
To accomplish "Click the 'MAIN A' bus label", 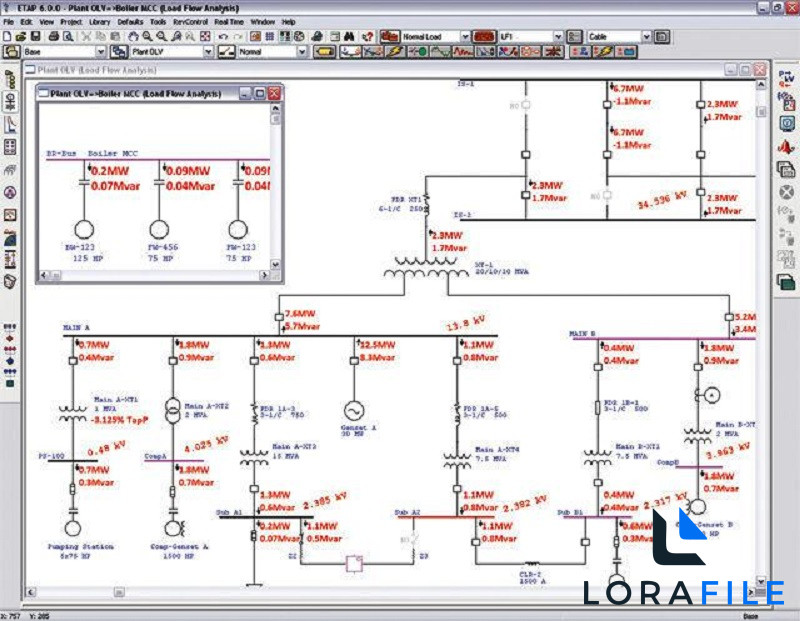I will click(x=76, y=328).
